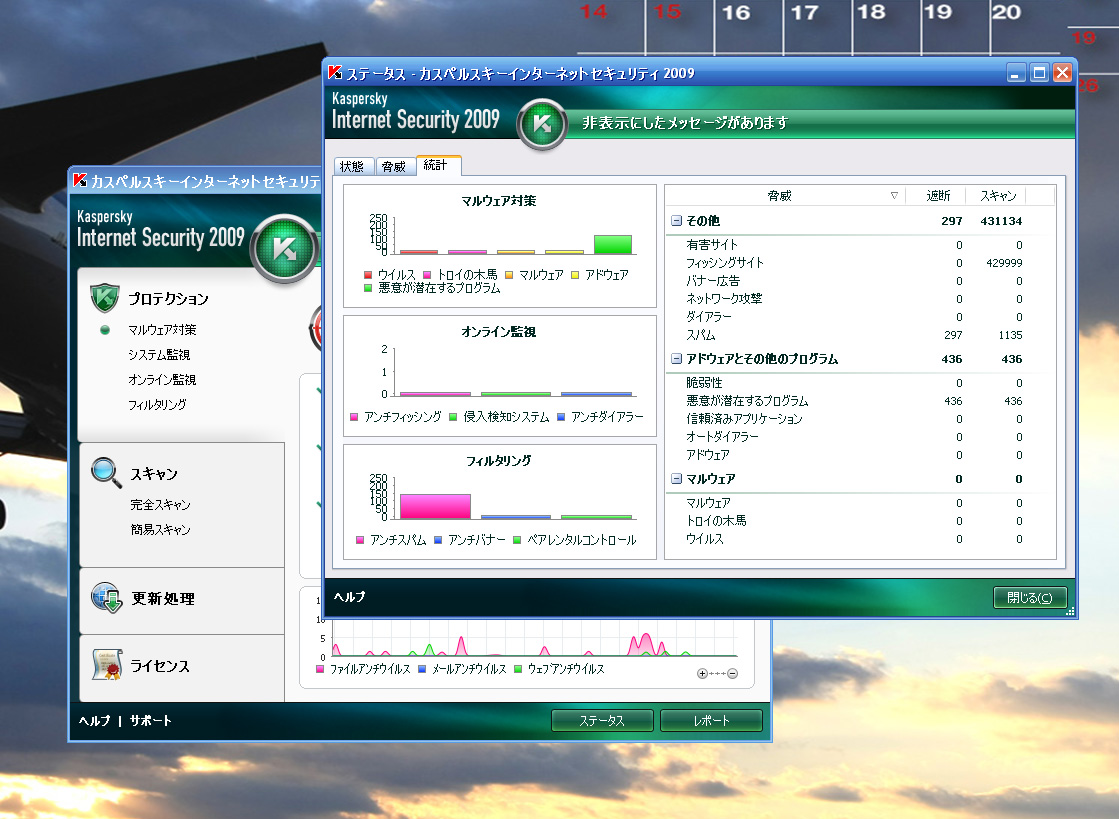The width and height of the screenshot is (1119, 819).
Task: Open ヘルプ in the ステータス window footer
Action: pyautogui.click(x=350, y=596)
